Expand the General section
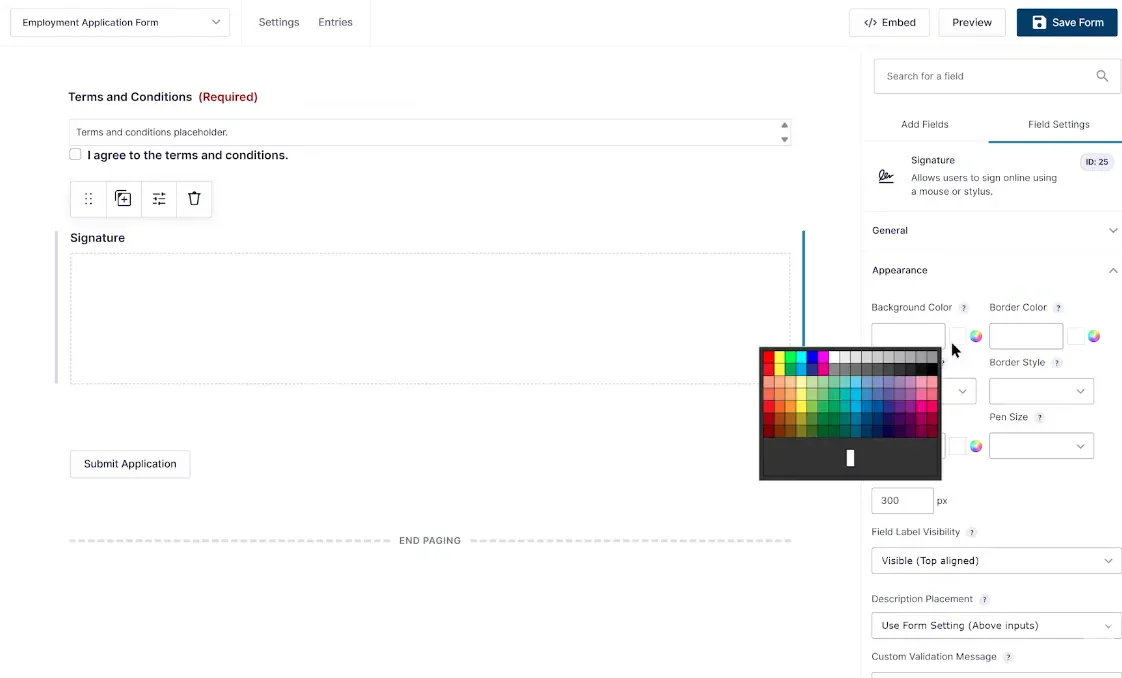The width and height of the screenshot is (1122, 678). click(1113, 231)
